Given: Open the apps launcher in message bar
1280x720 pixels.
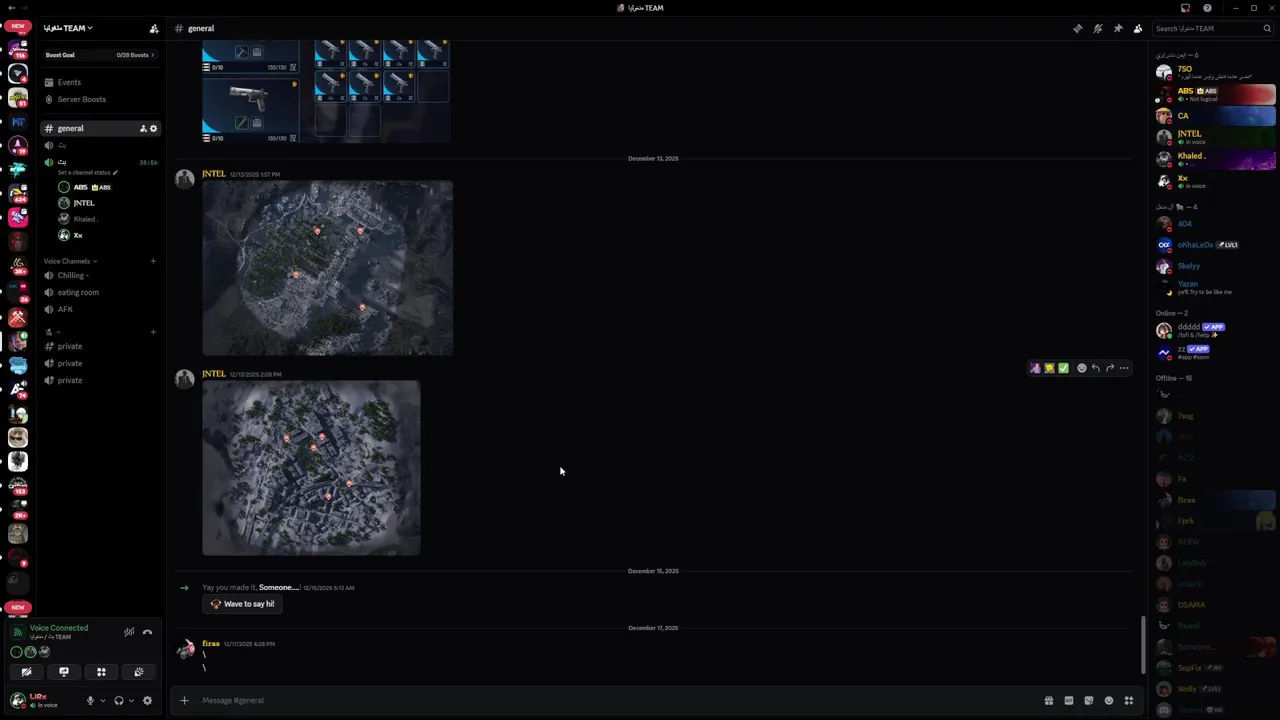Looking at the screenshot, I should tap(1128, 701).
